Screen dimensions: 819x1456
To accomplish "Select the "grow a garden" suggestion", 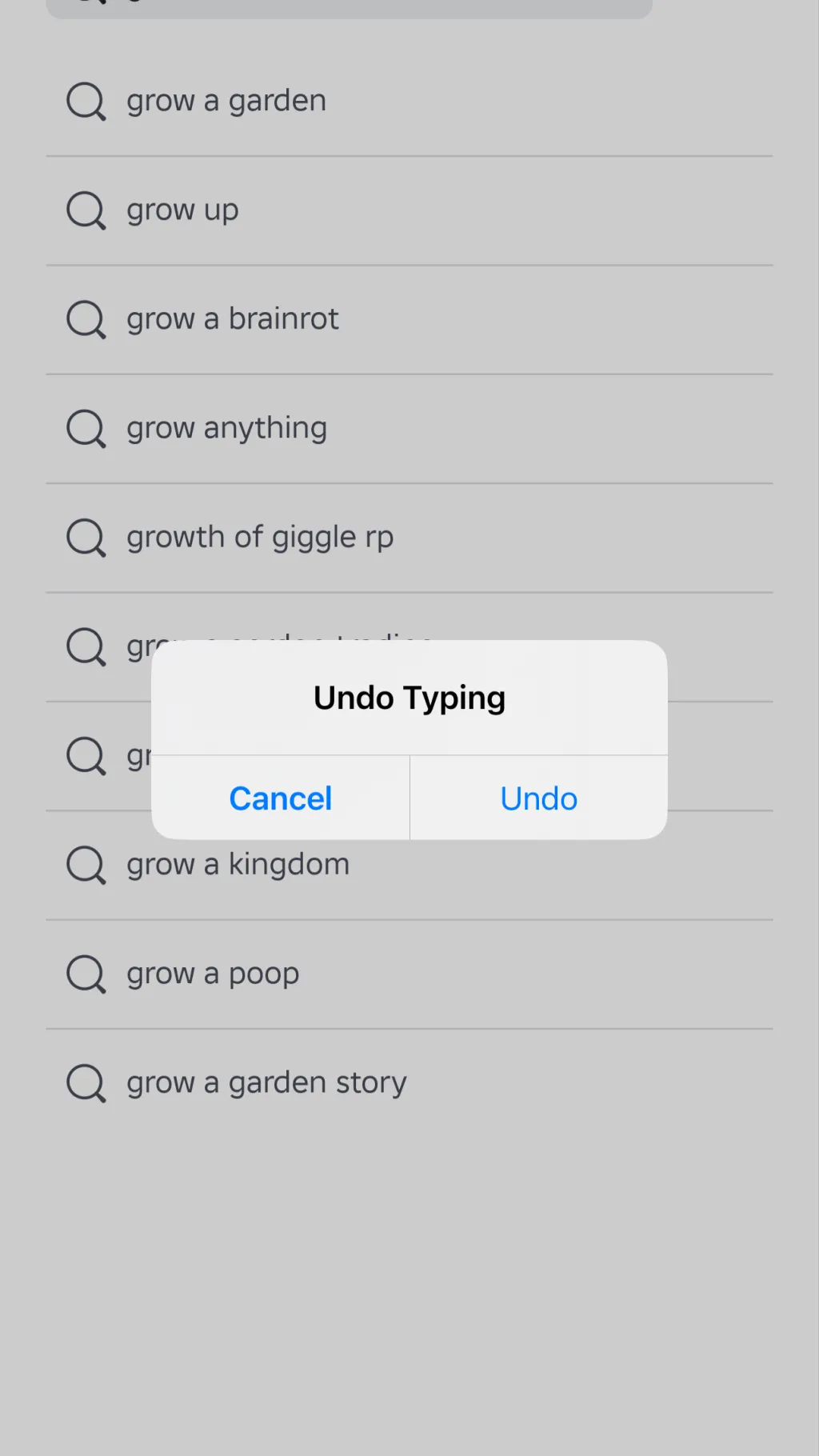I will (226, 102).
